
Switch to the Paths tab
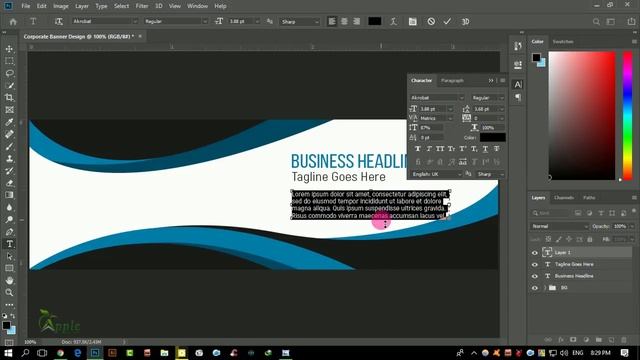pos(589,198)
